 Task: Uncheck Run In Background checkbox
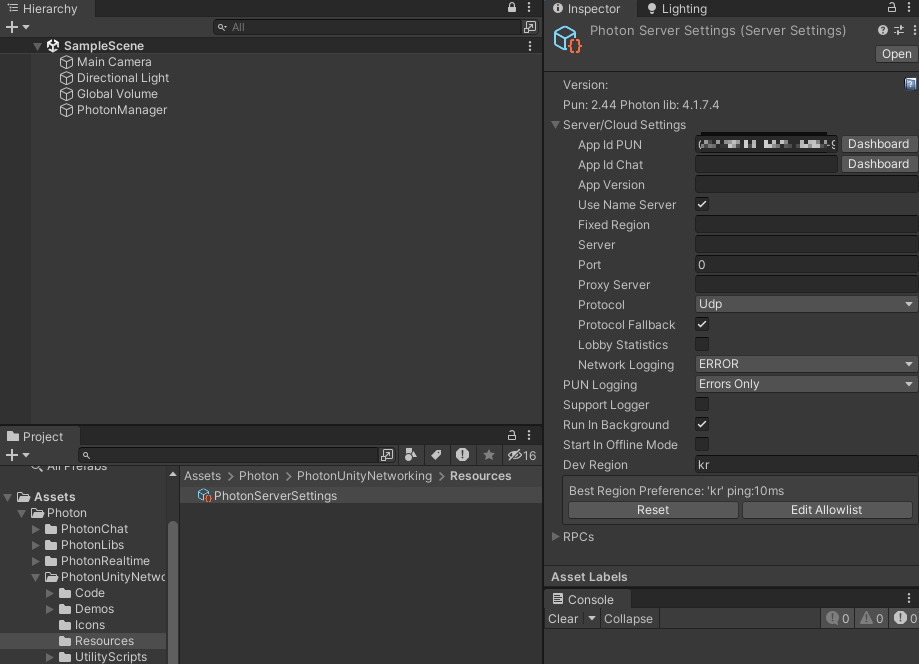click(702, 424)
